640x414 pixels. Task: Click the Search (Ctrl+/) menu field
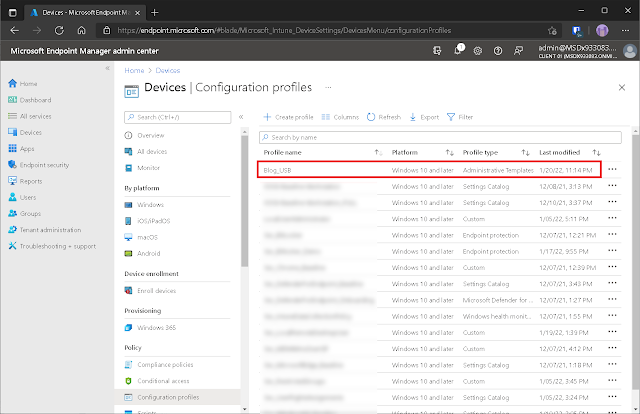point(178,117)
